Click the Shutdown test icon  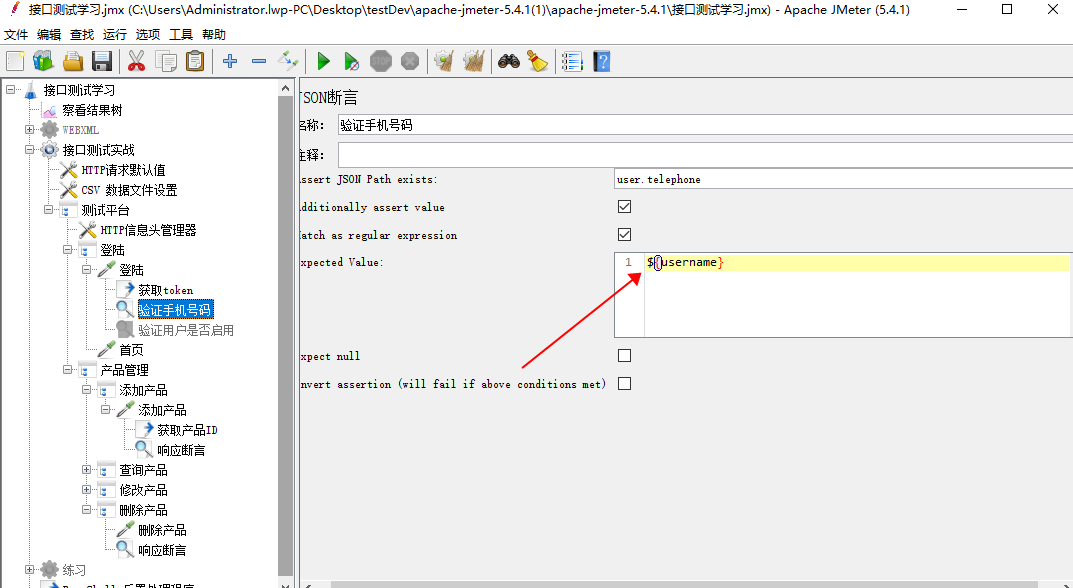(410, 62)
